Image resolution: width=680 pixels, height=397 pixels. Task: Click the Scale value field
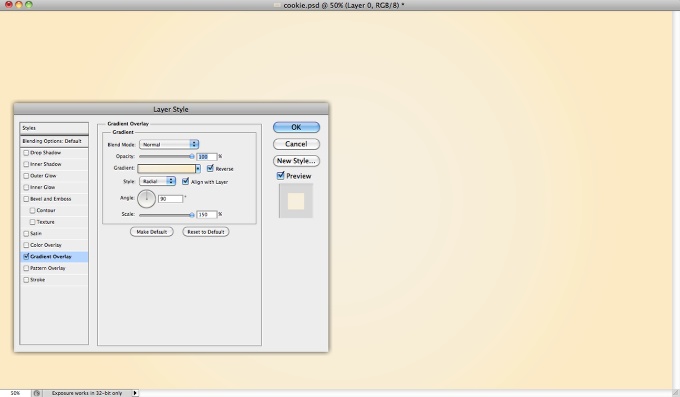click(207, 214)
